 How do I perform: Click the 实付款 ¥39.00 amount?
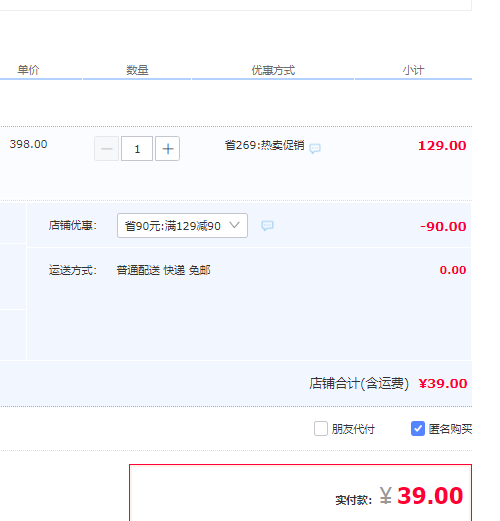pyautogui.click(x=421, y=496)
